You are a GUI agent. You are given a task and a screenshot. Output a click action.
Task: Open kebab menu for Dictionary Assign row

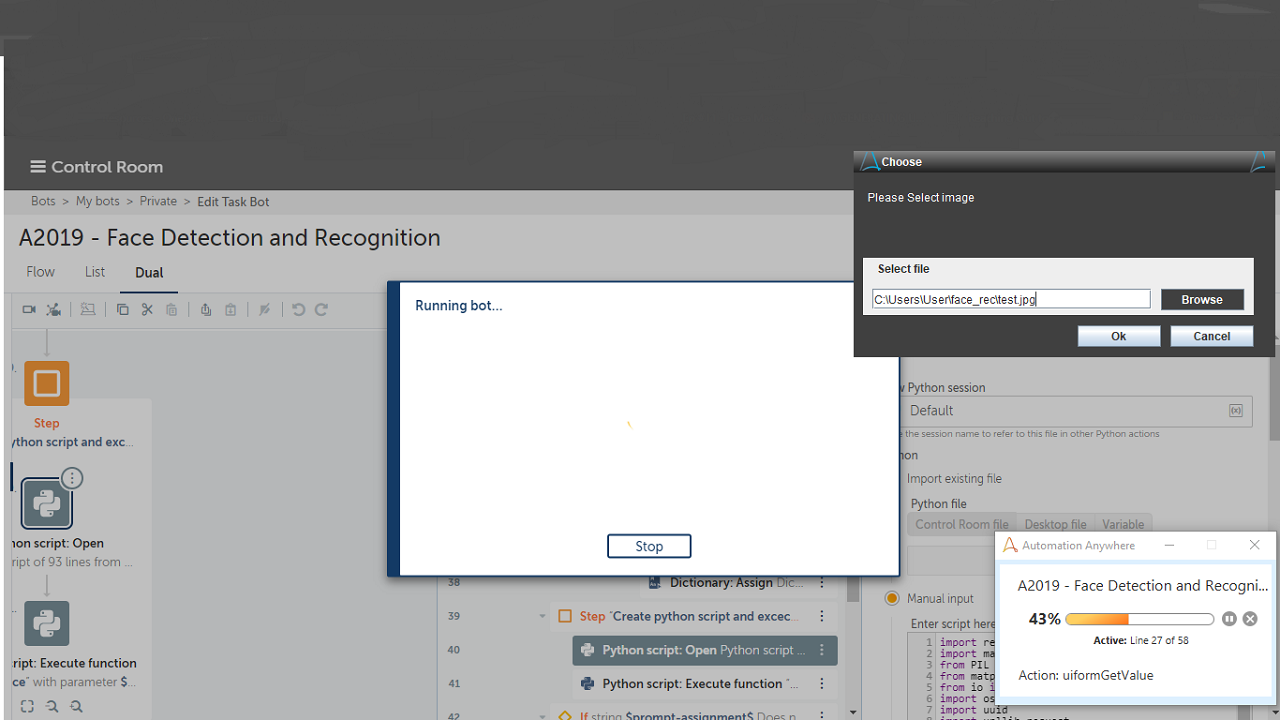[822, 582]
